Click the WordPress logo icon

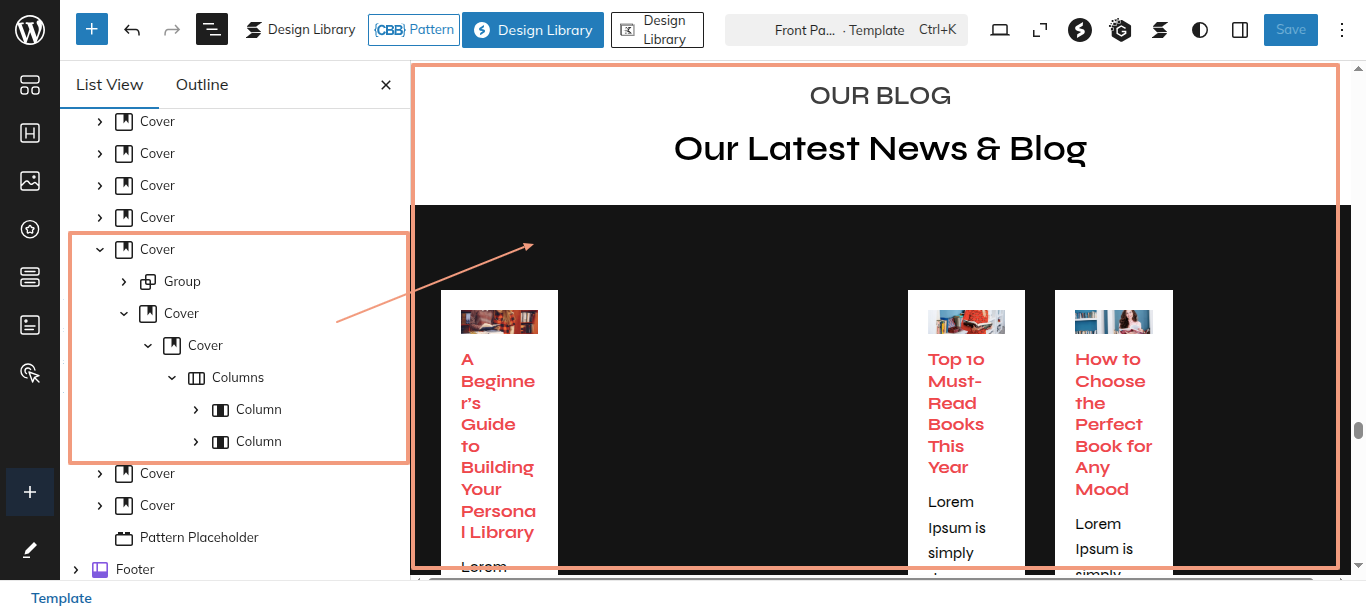30,30
